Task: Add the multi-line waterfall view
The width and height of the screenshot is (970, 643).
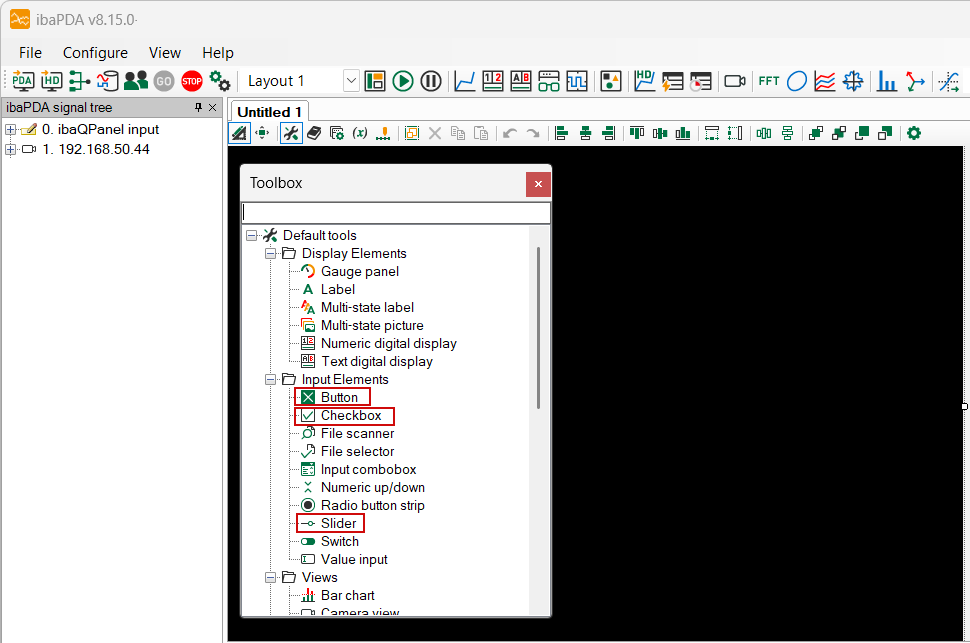Action: point(825,81)
